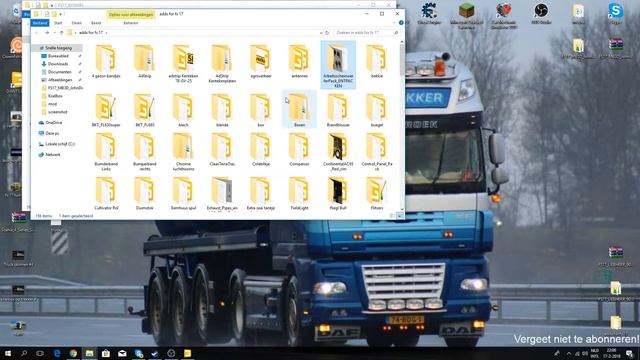Select the ClaasTerraTrac folder
This screenshot has height=360, width=640.
tap(222, 150)
